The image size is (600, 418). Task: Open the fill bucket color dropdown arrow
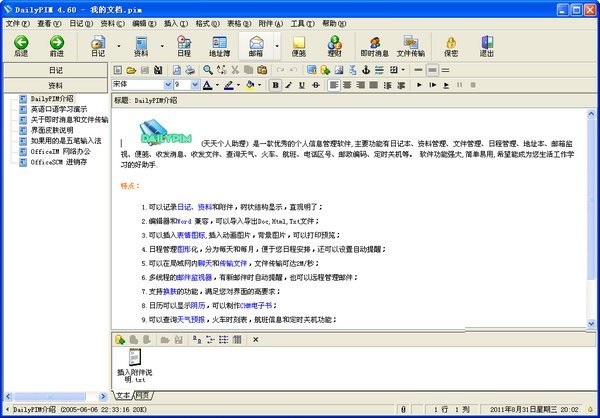click(259, 85)
